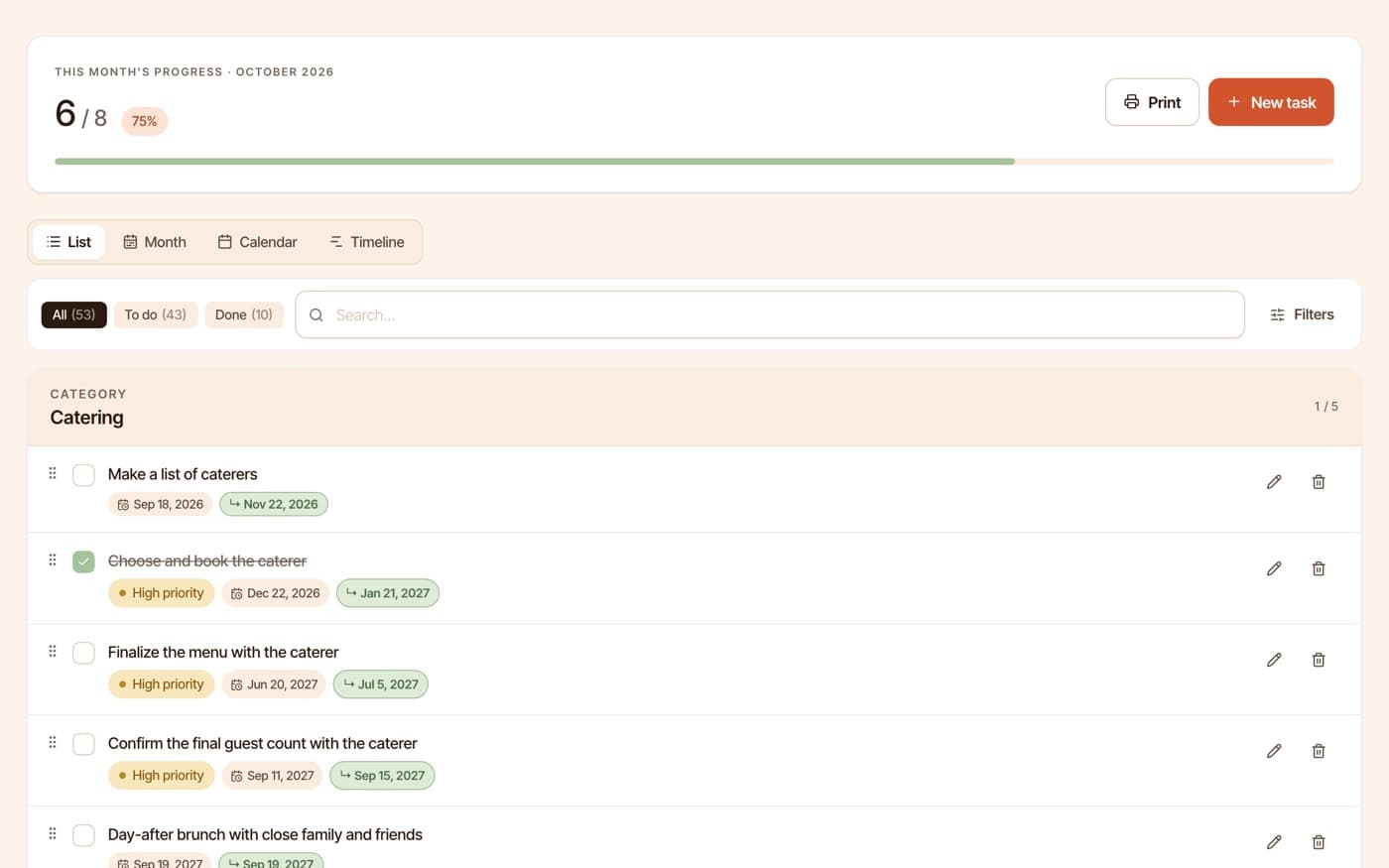Complete the 'Day-after brunch' task checkbox

(x=84, y=835)
